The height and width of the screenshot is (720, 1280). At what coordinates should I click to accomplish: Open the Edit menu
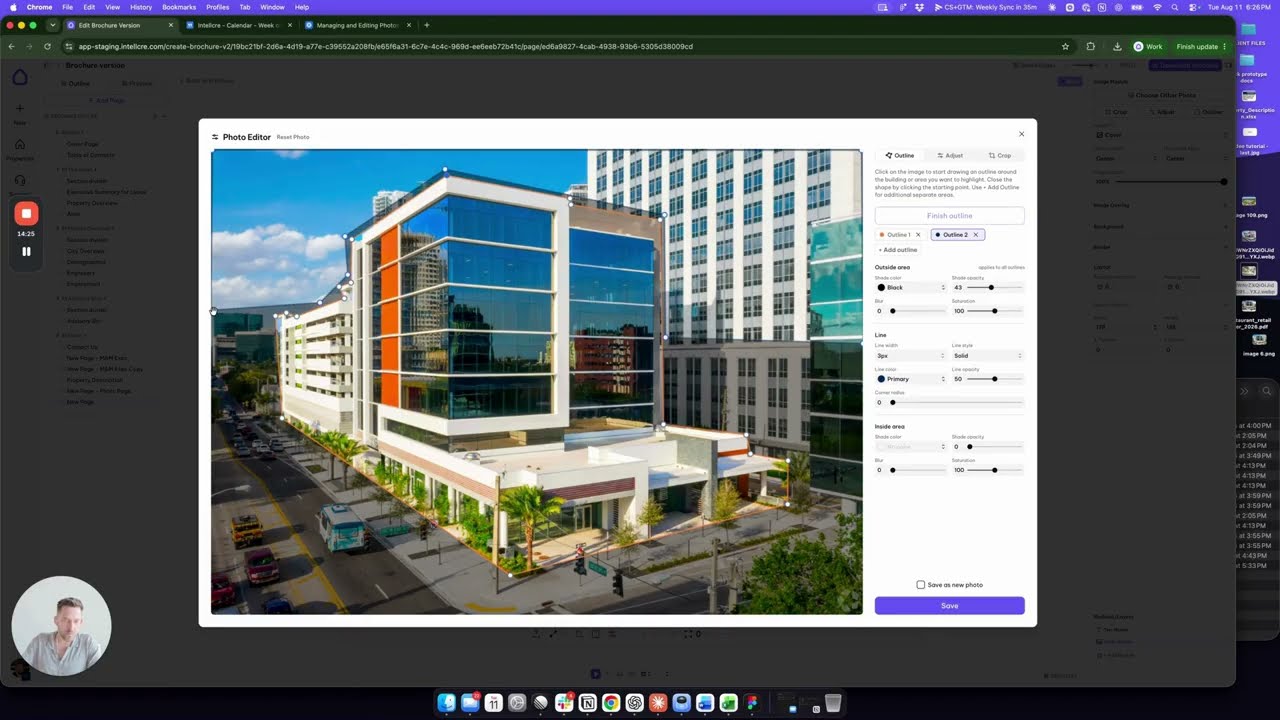point(89,7)
